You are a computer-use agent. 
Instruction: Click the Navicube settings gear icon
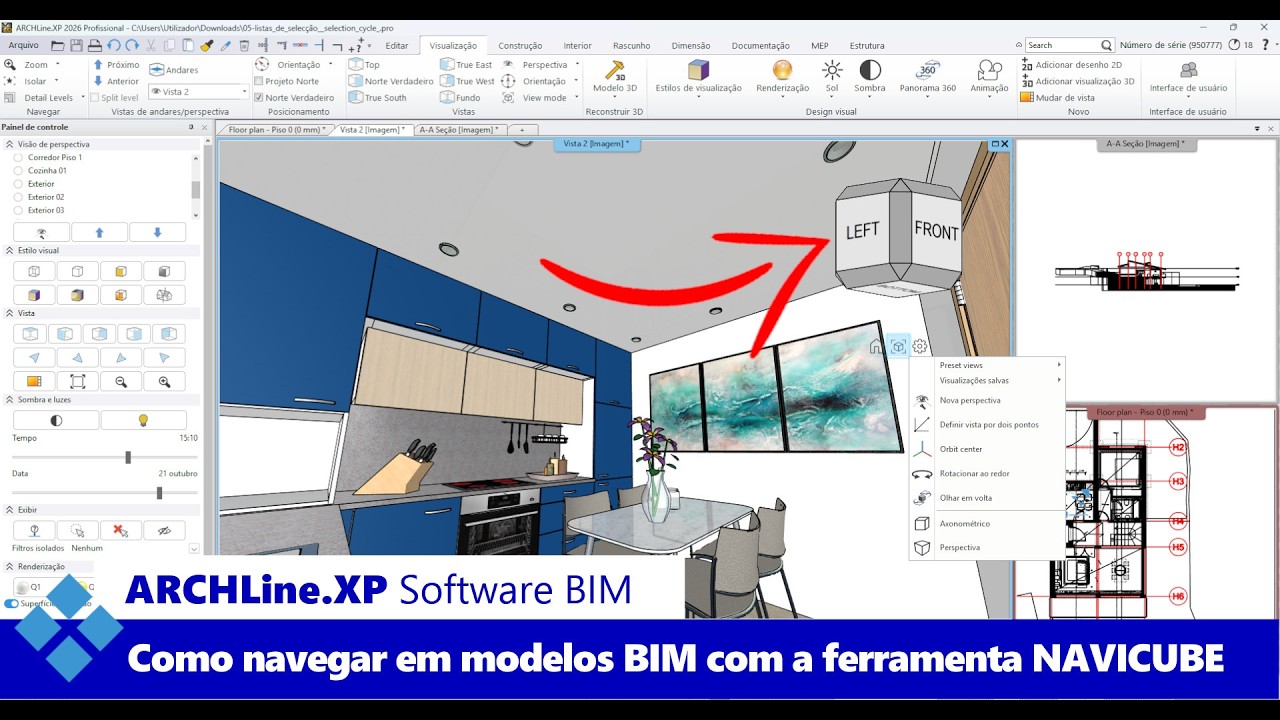920,347
